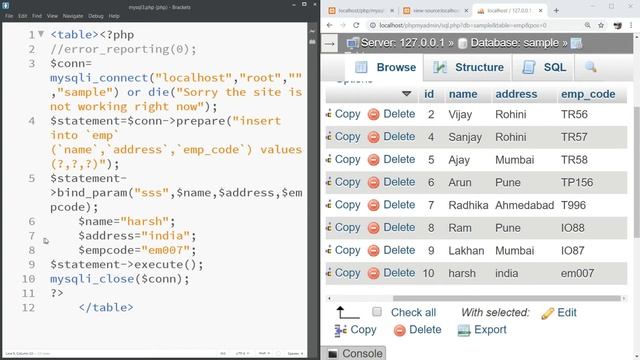
Task: Click the Live Preview lightning icon in Brackets
Action: tap(313, 31)
